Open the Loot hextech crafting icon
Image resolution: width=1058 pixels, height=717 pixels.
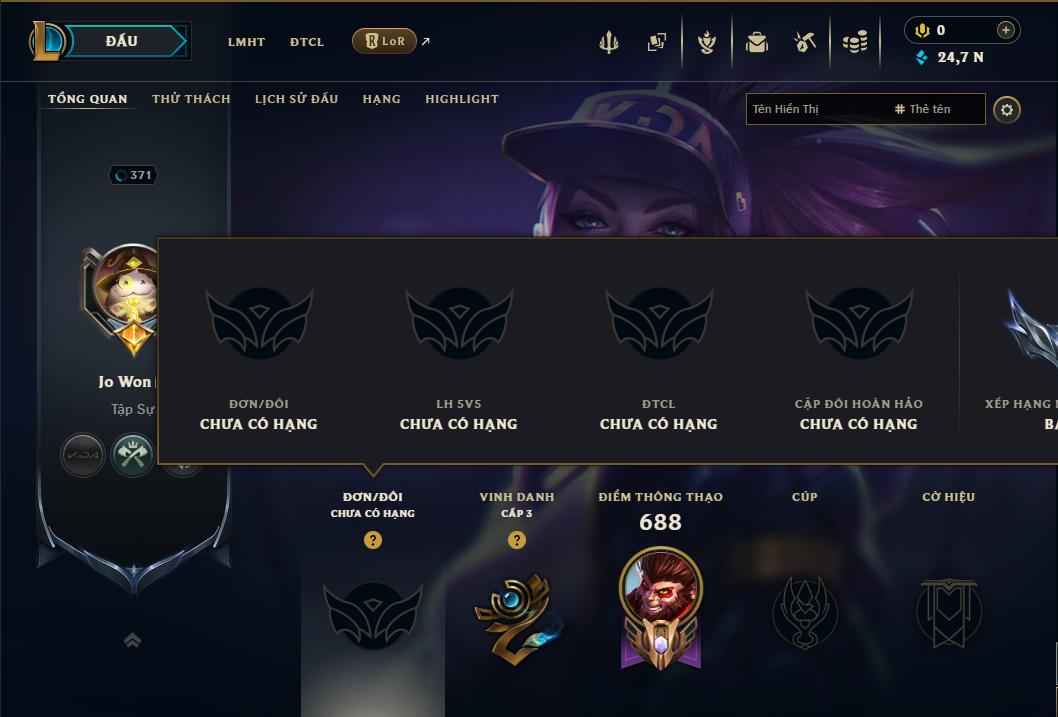pos(804,42)
